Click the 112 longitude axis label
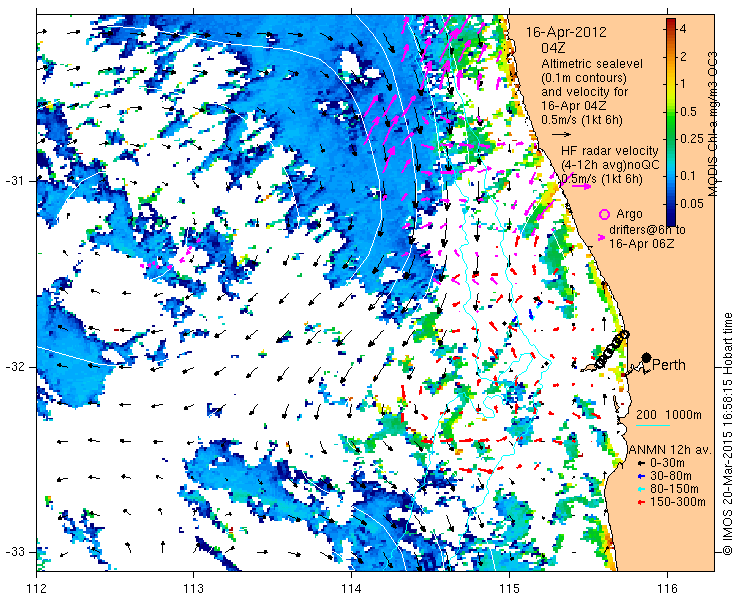 click(37, 589)
